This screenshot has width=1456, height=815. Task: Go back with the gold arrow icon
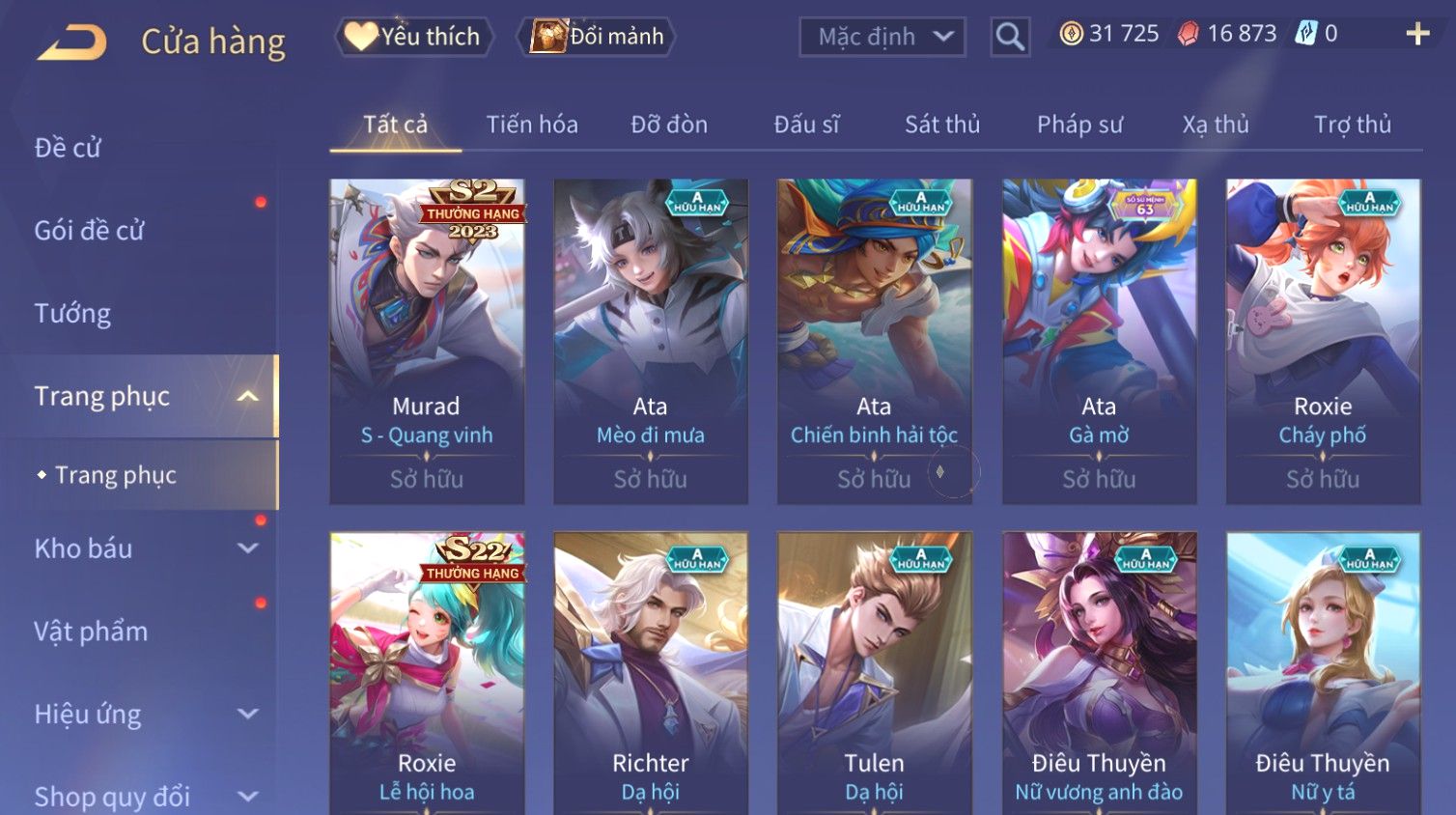click(71, 42)
